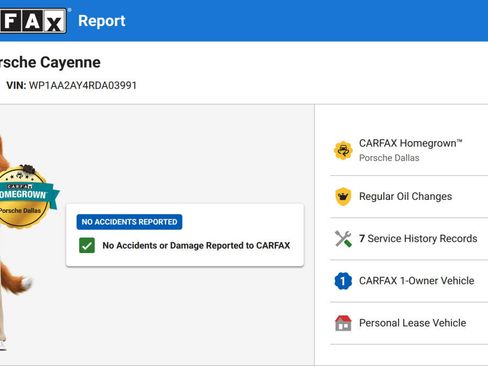Click the Personal Lease house icon

(x=343, y=323)
